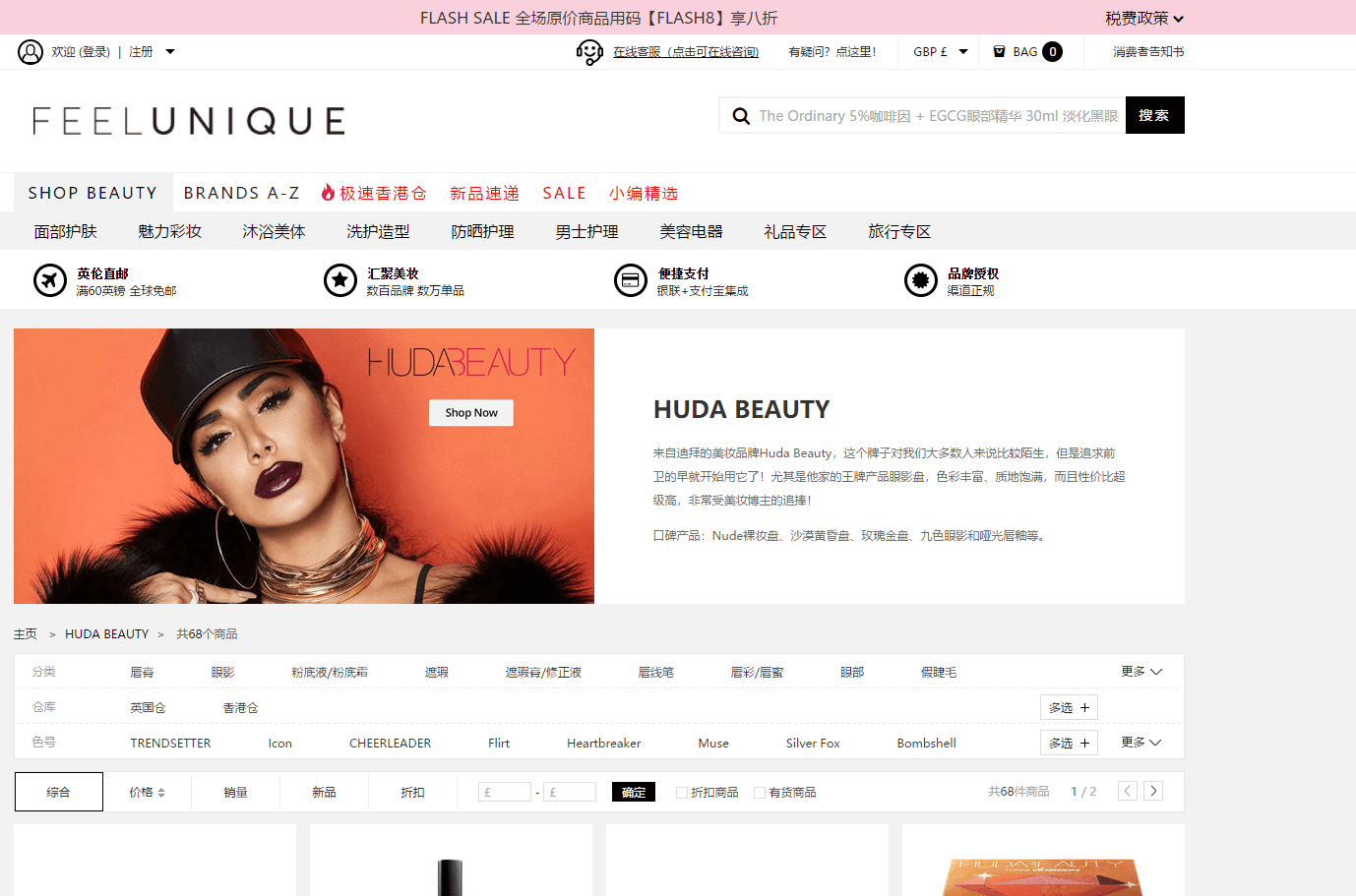Click the 注册 register link
This screenshot has width=1356, height=896.
click(x=142, y=52)
